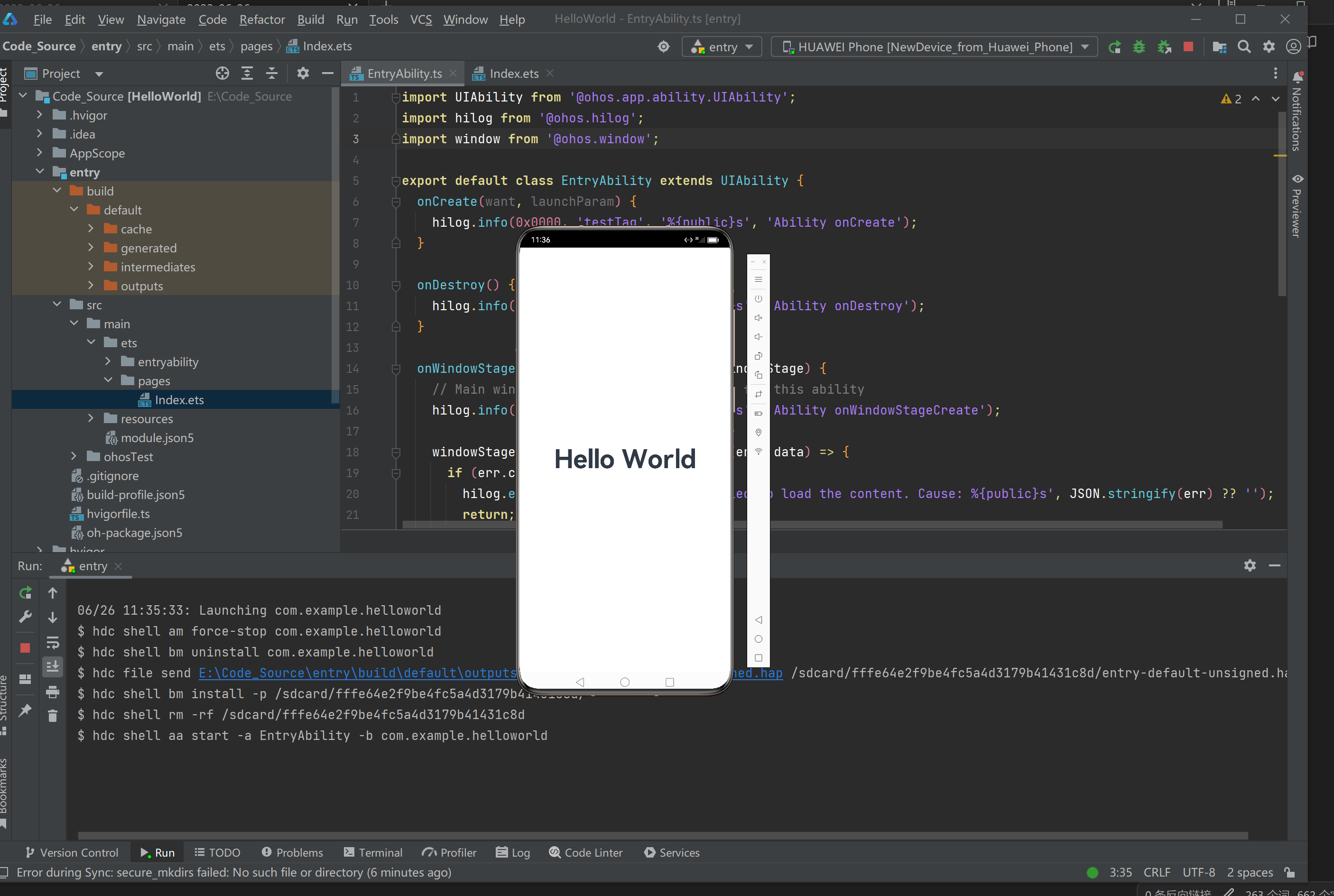Rerun entry from Run panel toolbar
Image resolution: width=1334 pixels, height=896 pixels.
(x=25, y=592)
